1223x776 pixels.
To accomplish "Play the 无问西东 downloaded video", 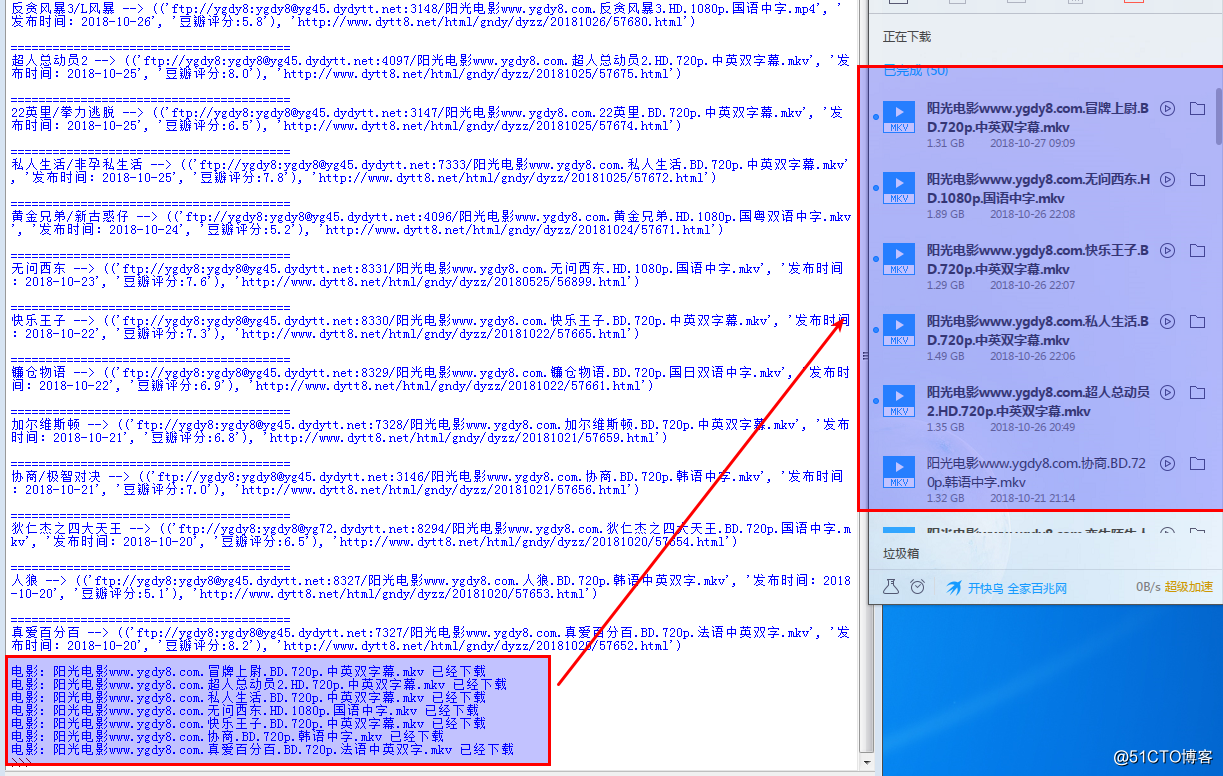I will pyautogui.click(x=1167, y=180).
